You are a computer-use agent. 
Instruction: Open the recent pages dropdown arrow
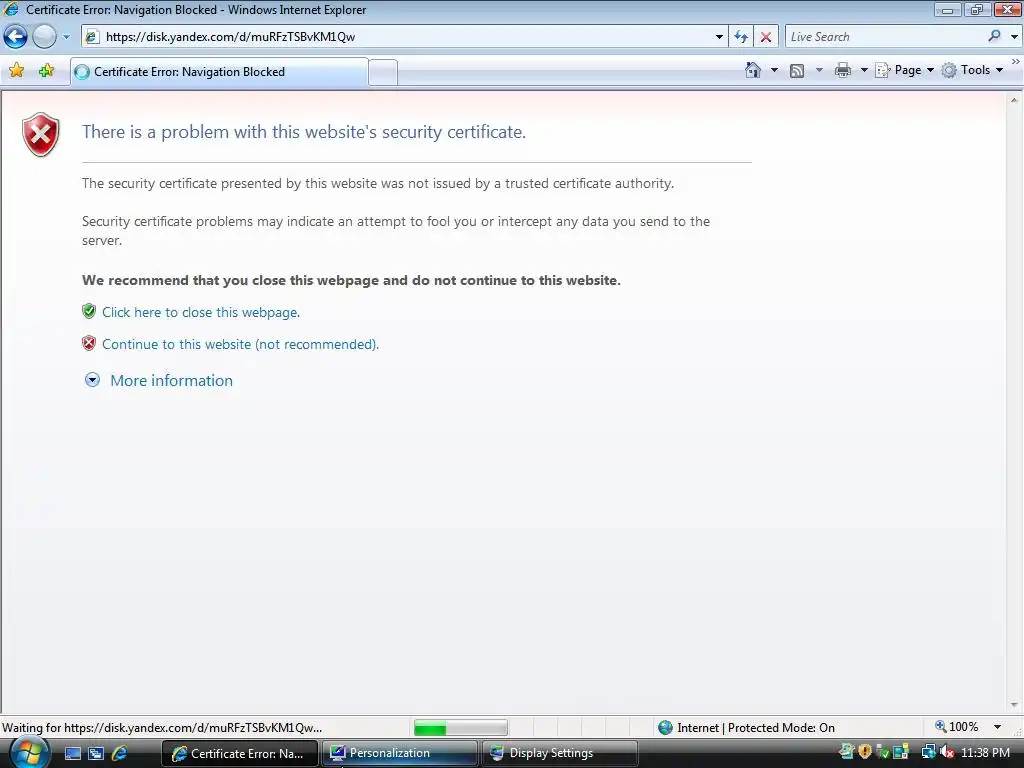tap(66, 37)
